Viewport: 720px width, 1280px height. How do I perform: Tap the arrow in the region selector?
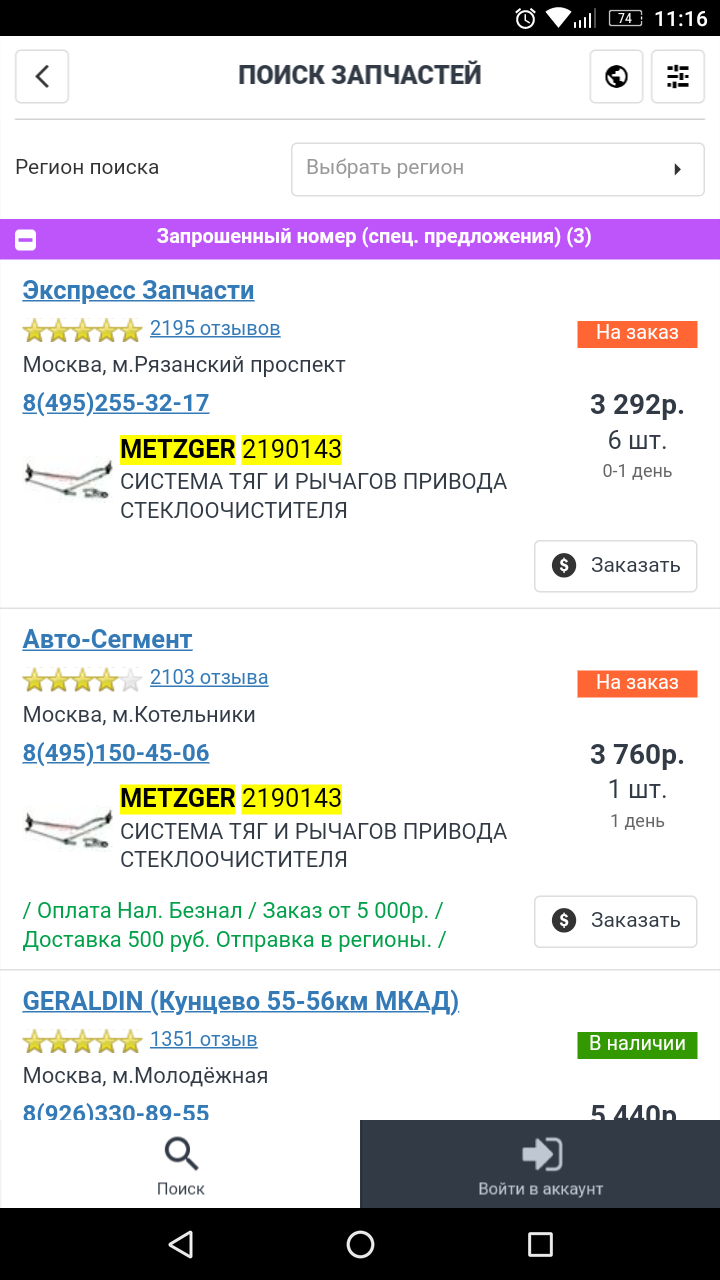[x=677, y=169]
